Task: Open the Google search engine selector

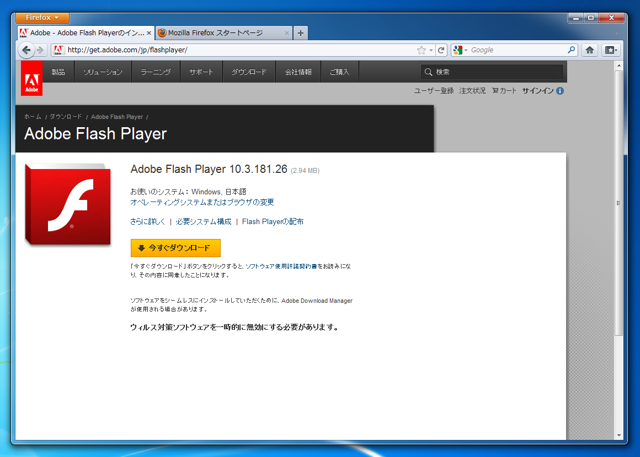Action: 460,50
